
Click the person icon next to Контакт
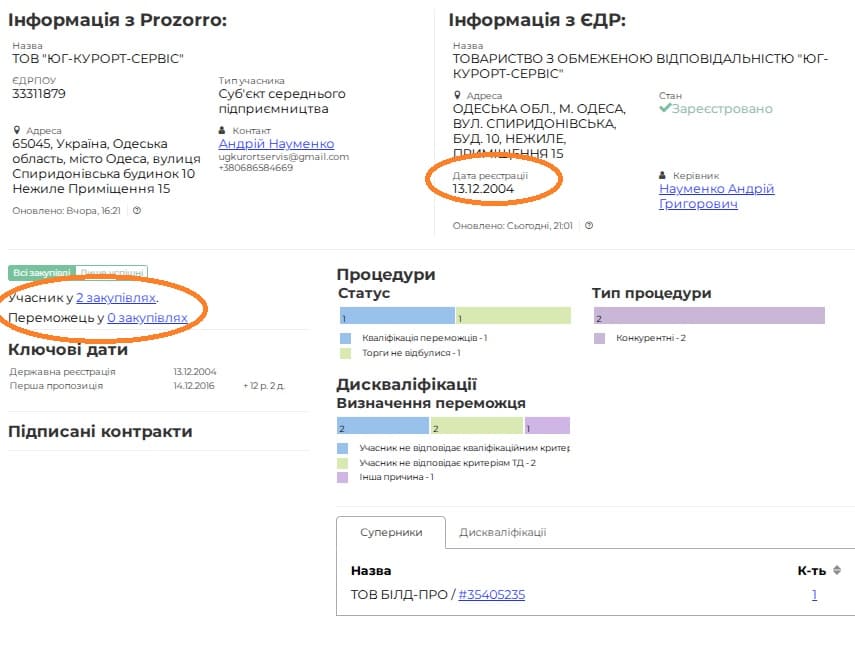pos(223,131)
